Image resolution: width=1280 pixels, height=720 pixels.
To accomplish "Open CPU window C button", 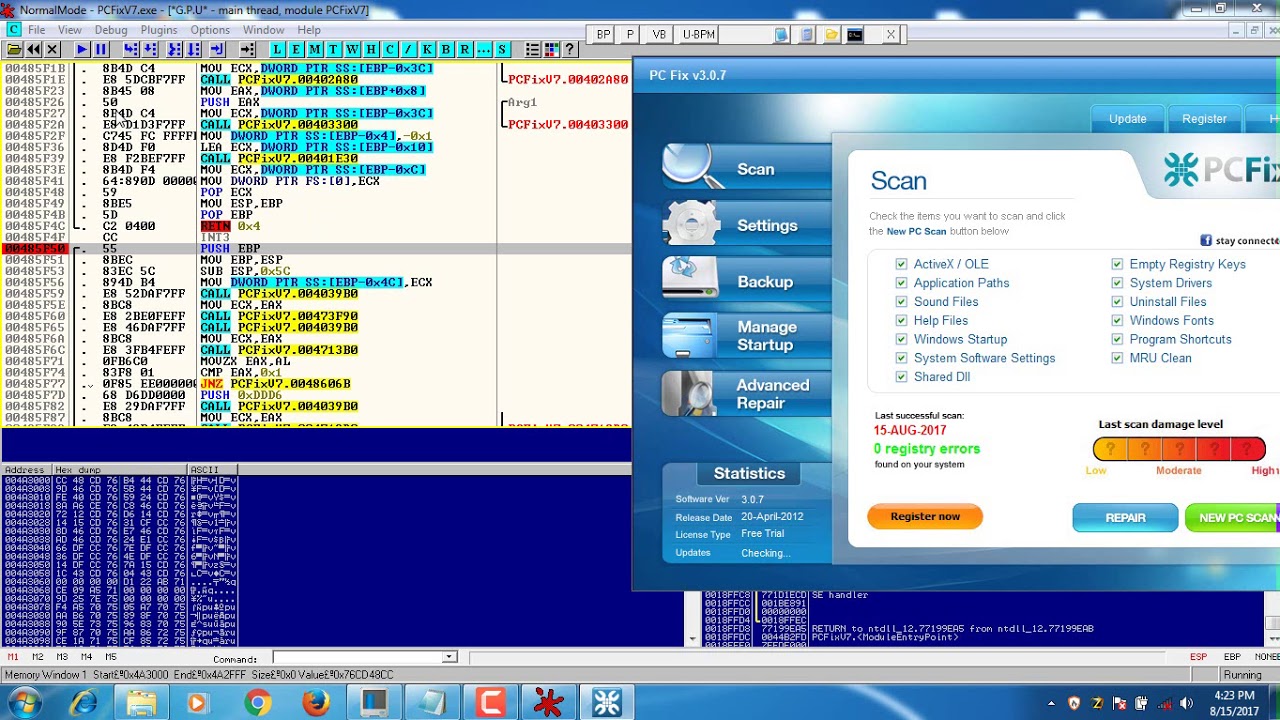I will [x=390, y=49].
